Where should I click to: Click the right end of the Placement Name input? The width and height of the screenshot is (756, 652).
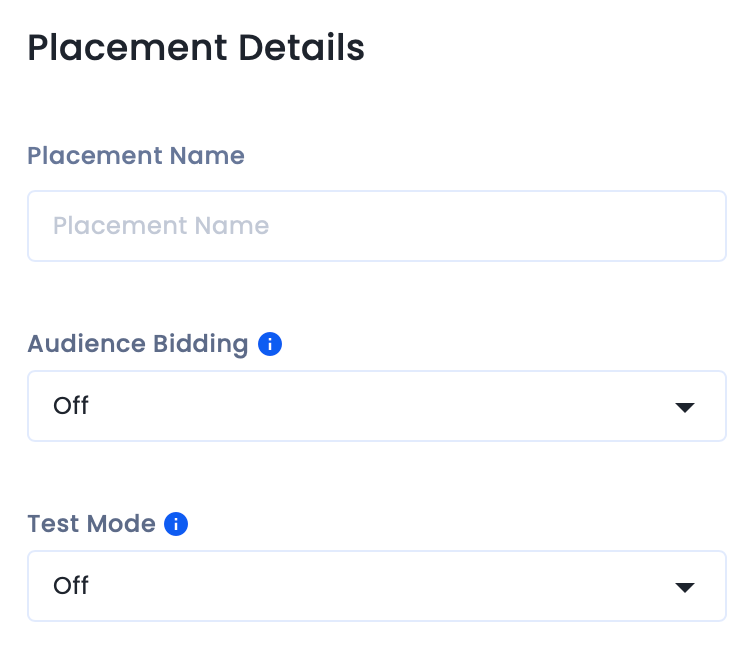click(x=700, y=226)
